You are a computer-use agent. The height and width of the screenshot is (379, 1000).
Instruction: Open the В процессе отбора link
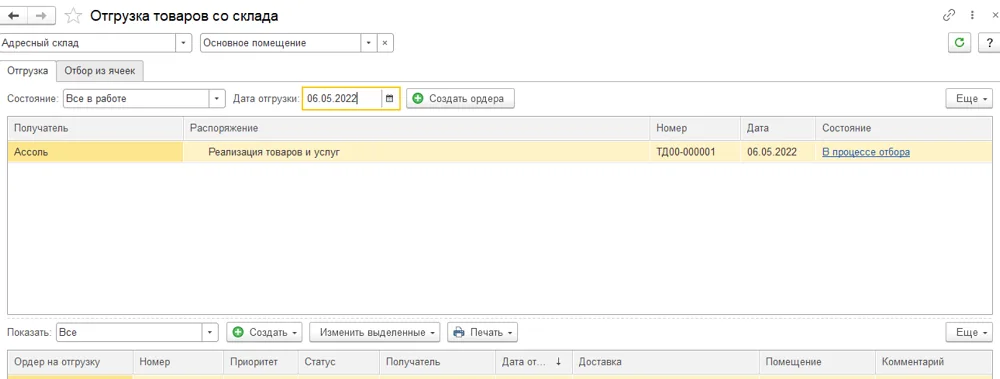pos(865,152)
